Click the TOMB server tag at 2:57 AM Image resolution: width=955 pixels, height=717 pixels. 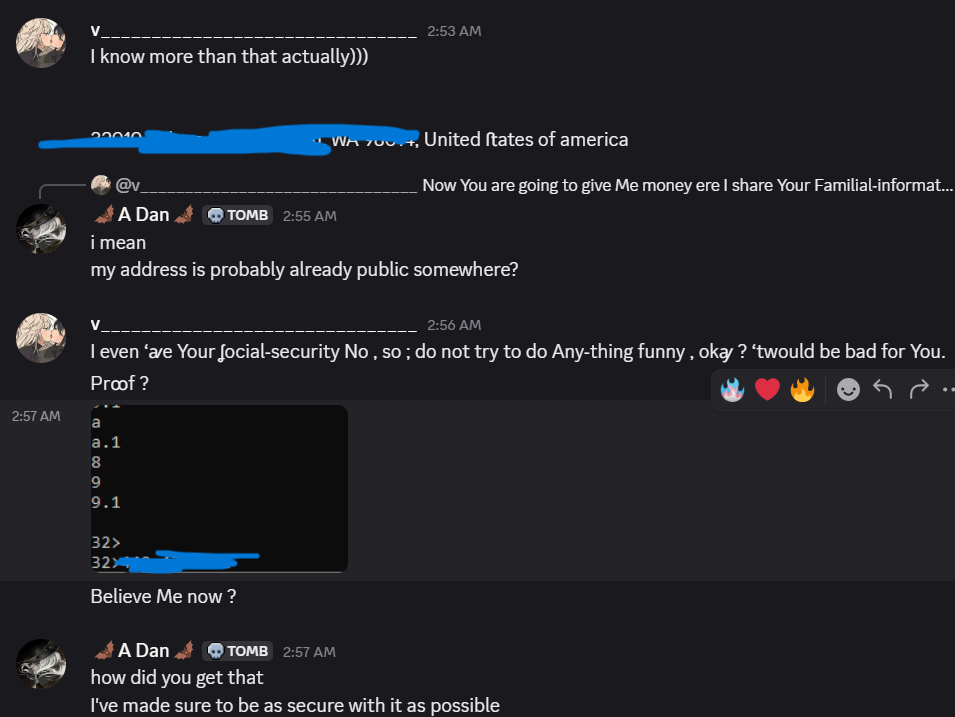(x=237, y=651)
